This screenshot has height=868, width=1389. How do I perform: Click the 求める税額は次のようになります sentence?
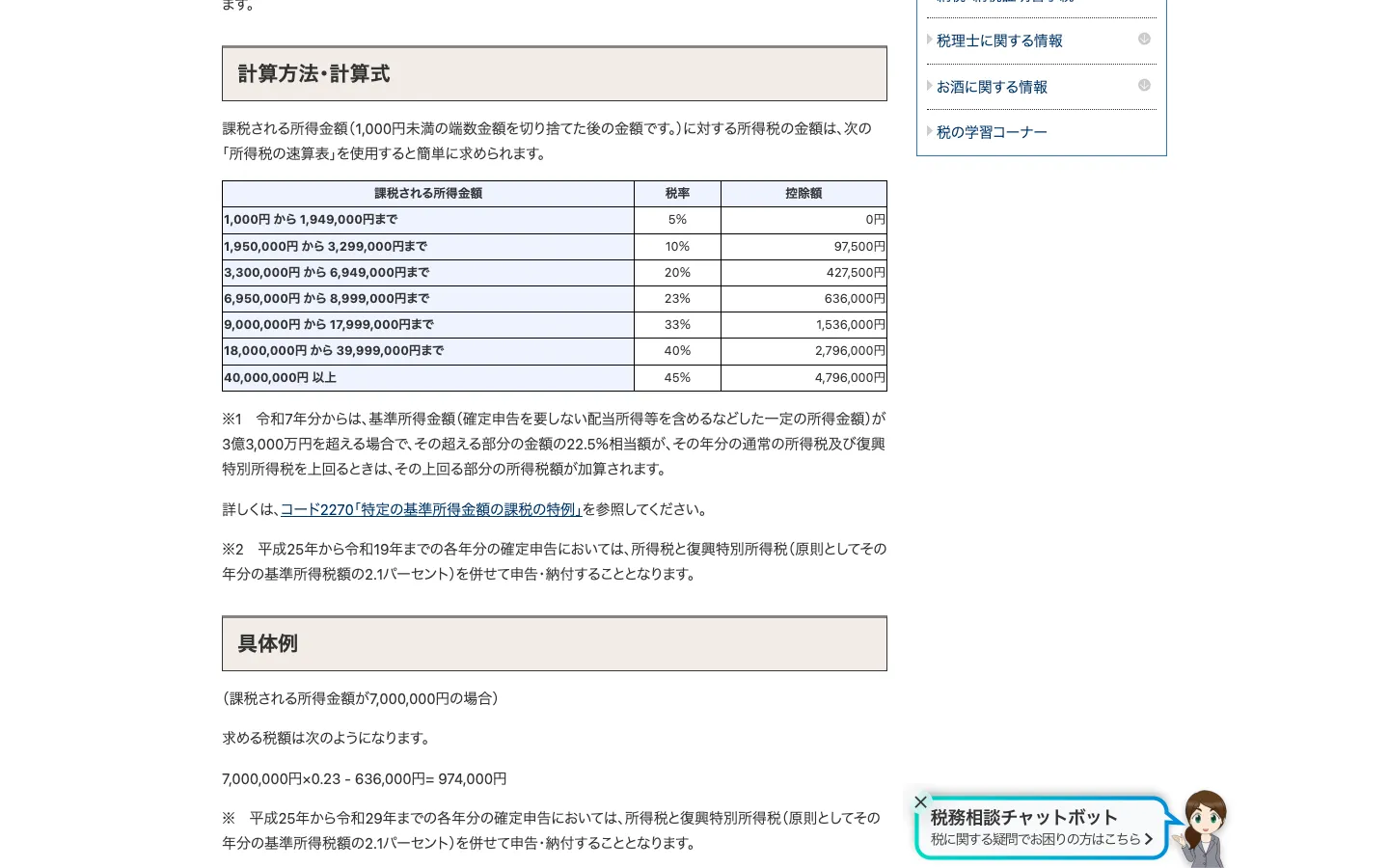coord(327,739)
